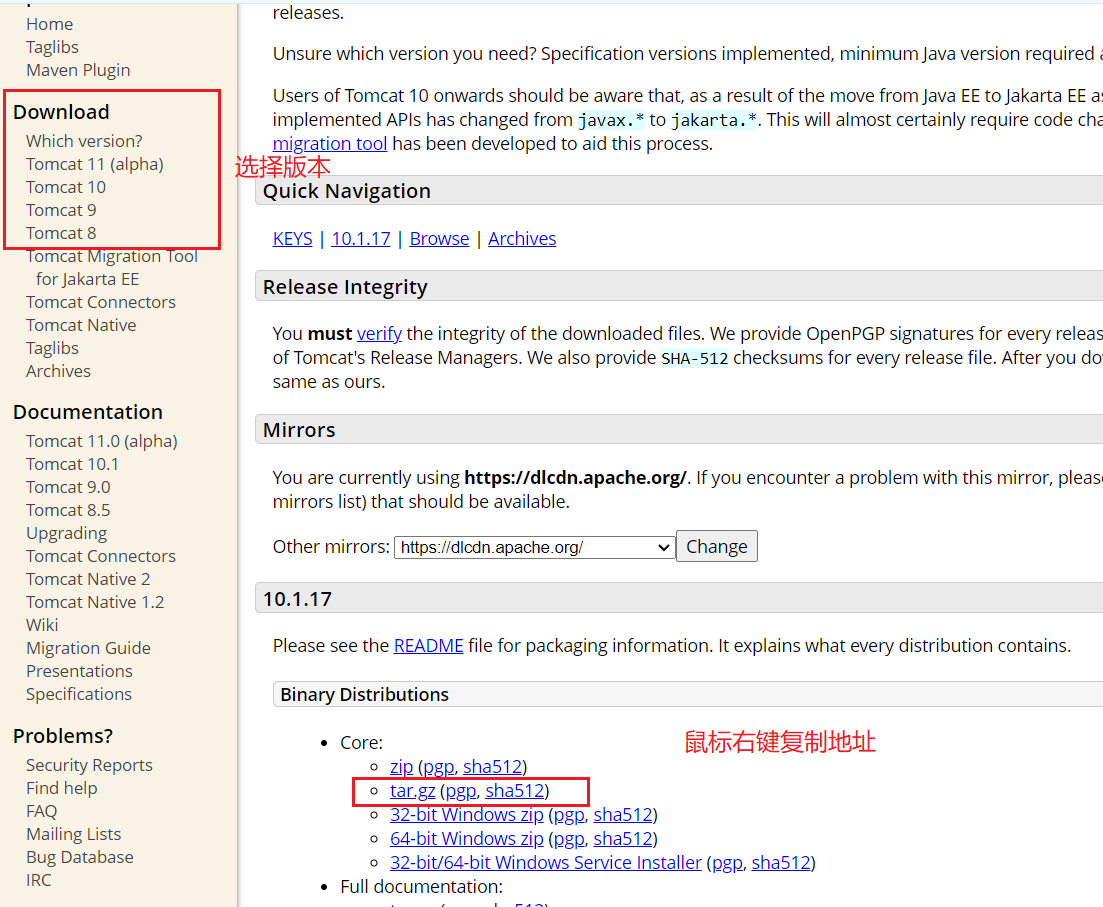Viewport: 1103px width, 907px height.
Task: Select Tomcat 8 download page
Action: (x=61, y=233)
